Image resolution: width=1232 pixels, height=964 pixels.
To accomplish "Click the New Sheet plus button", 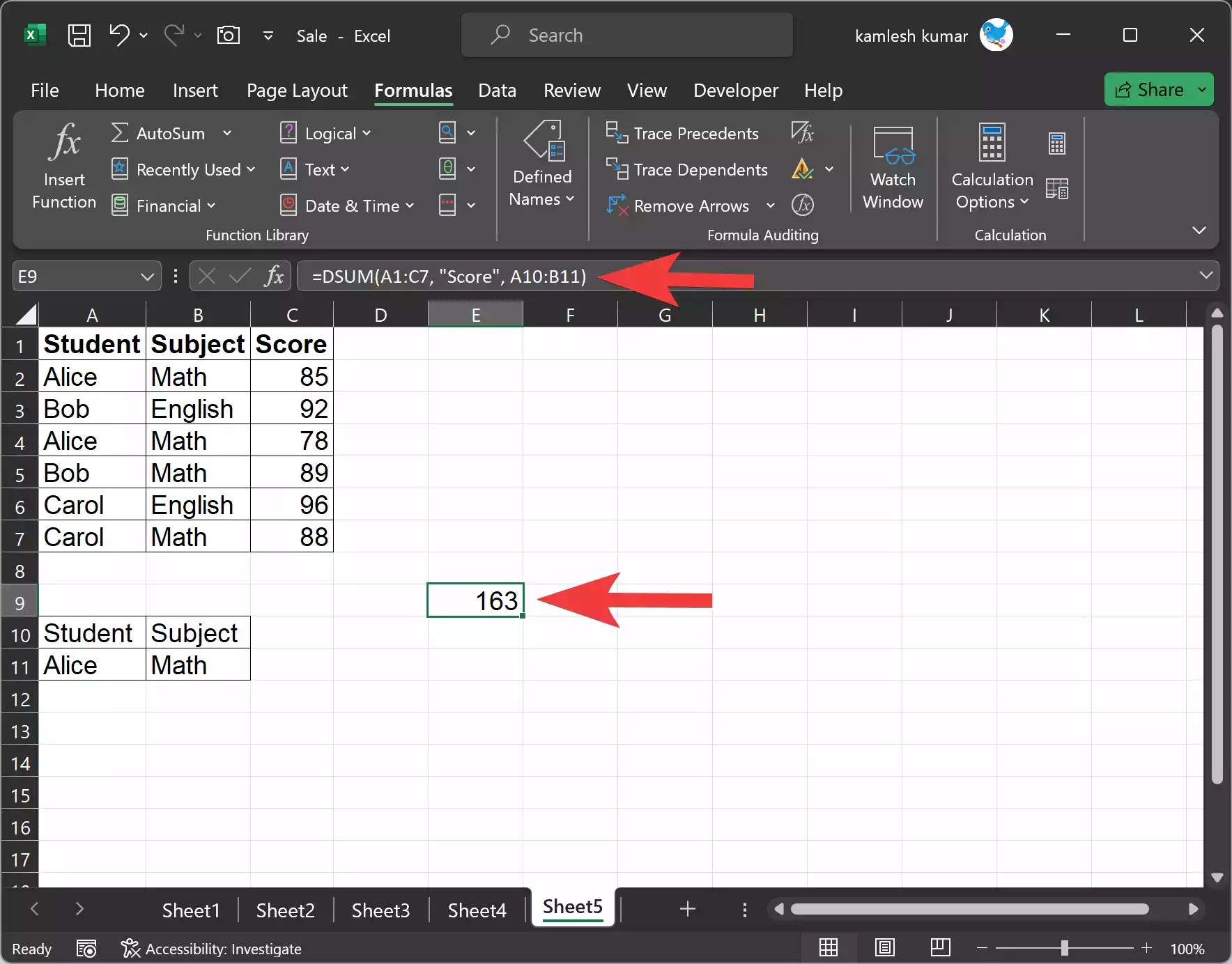I will coord(686,909).
